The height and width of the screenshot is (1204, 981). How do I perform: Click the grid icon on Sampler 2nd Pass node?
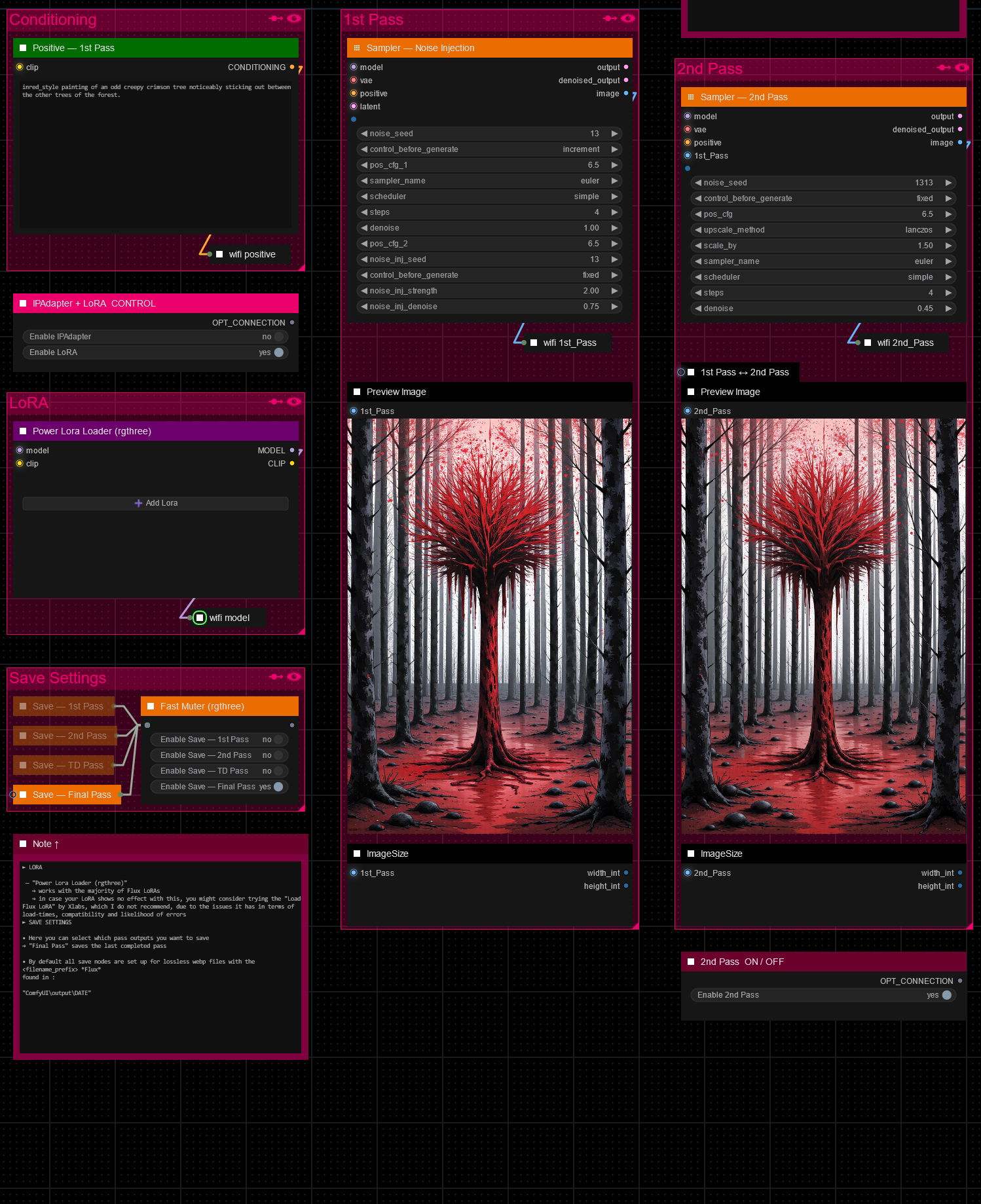pos(691,97)
